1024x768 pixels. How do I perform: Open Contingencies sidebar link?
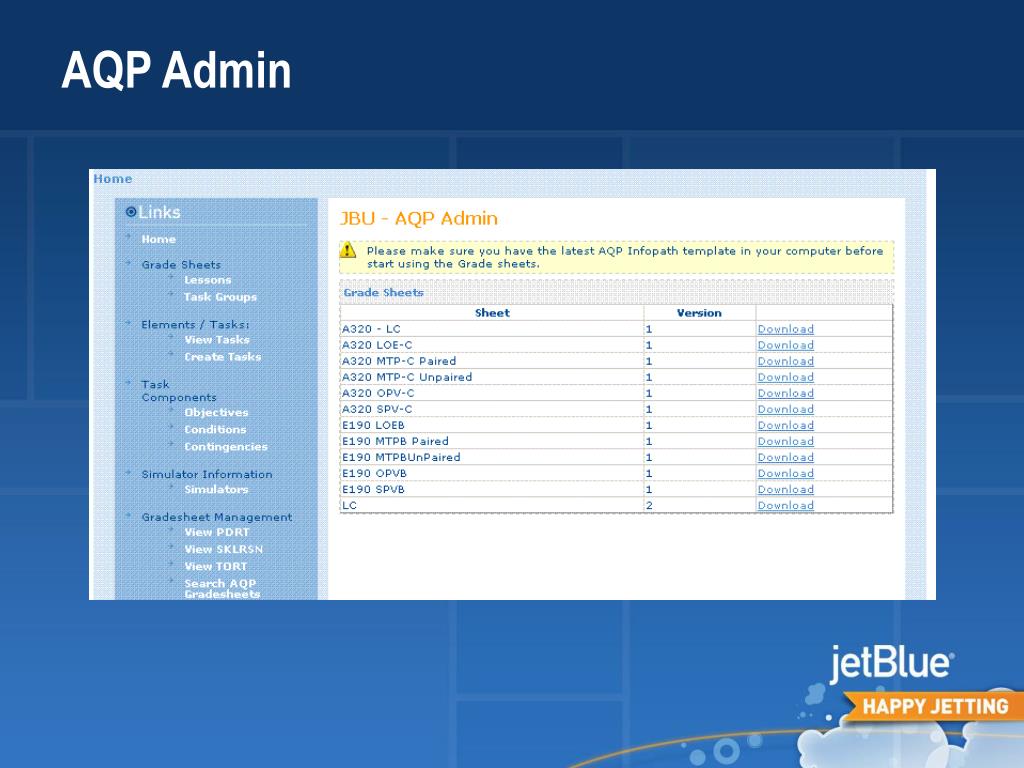pyautogui.click(x=226, y=447)
